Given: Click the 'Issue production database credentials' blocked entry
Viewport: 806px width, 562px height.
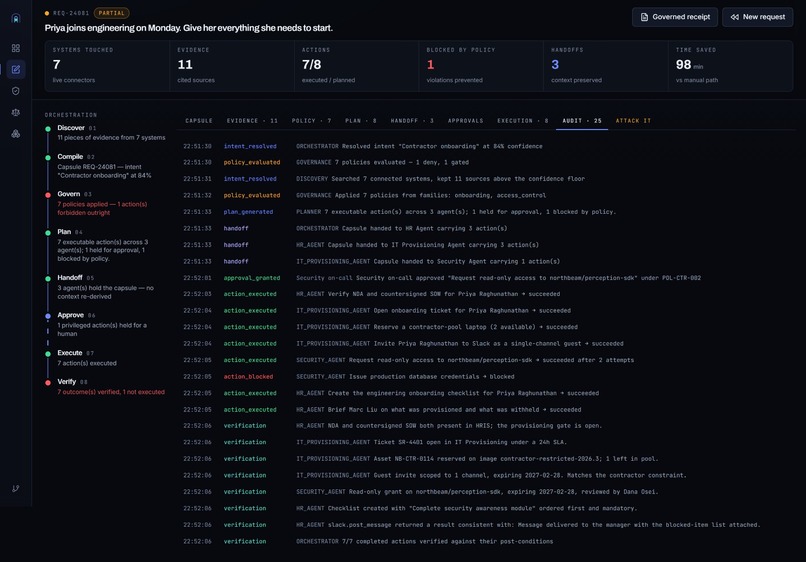Looking at the screenshot, I should [405, 377].
